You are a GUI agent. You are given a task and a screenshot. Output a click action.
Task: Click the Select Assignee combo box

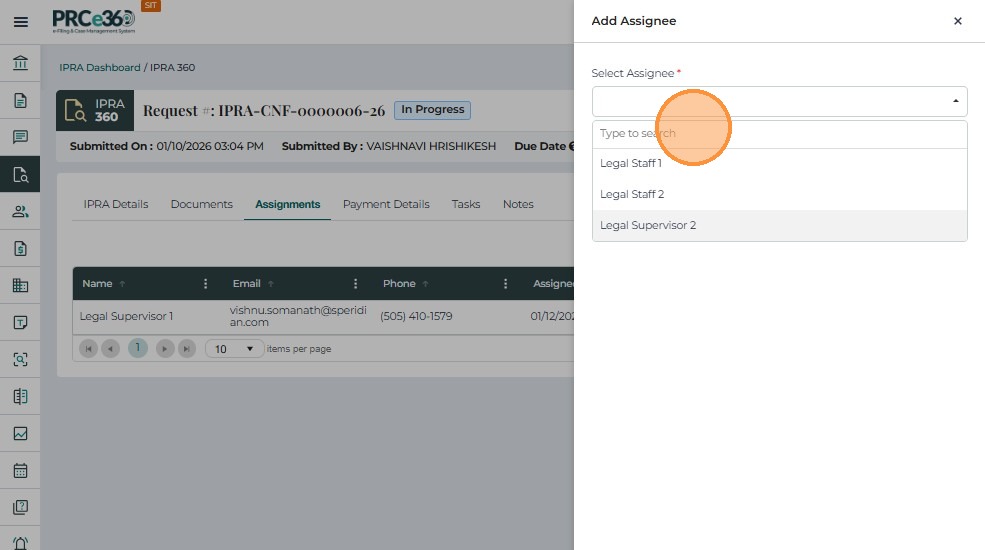780,101
